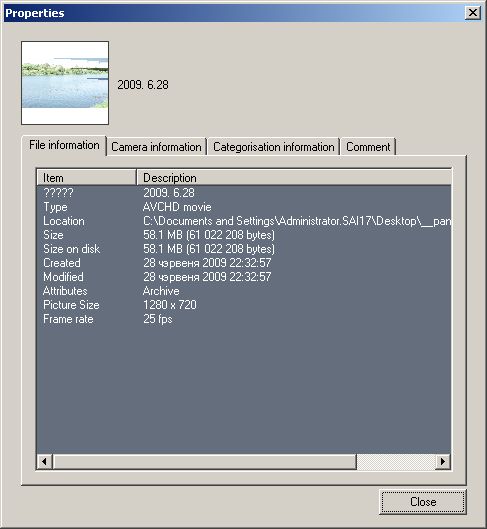Close the Properties dialog with the X
487x529 pixels.
point(472,13)
